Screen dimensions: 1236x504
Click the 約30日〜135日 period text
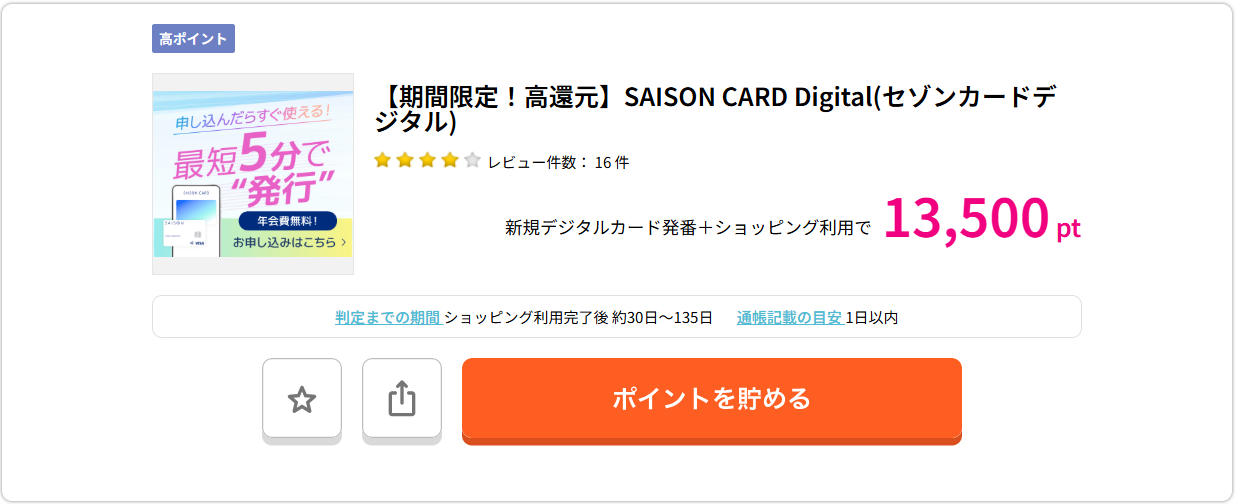[x=661, y=318]
